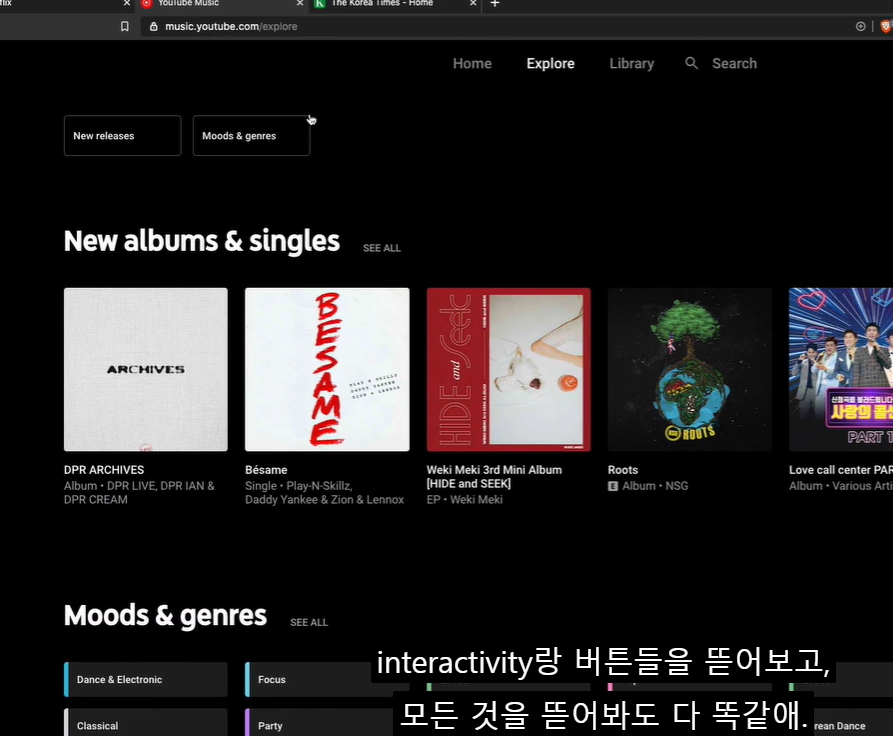Image resolution: width=893 pixels, height=736 pixels.
Task: Open the Roots album cover
Action: 690,370
